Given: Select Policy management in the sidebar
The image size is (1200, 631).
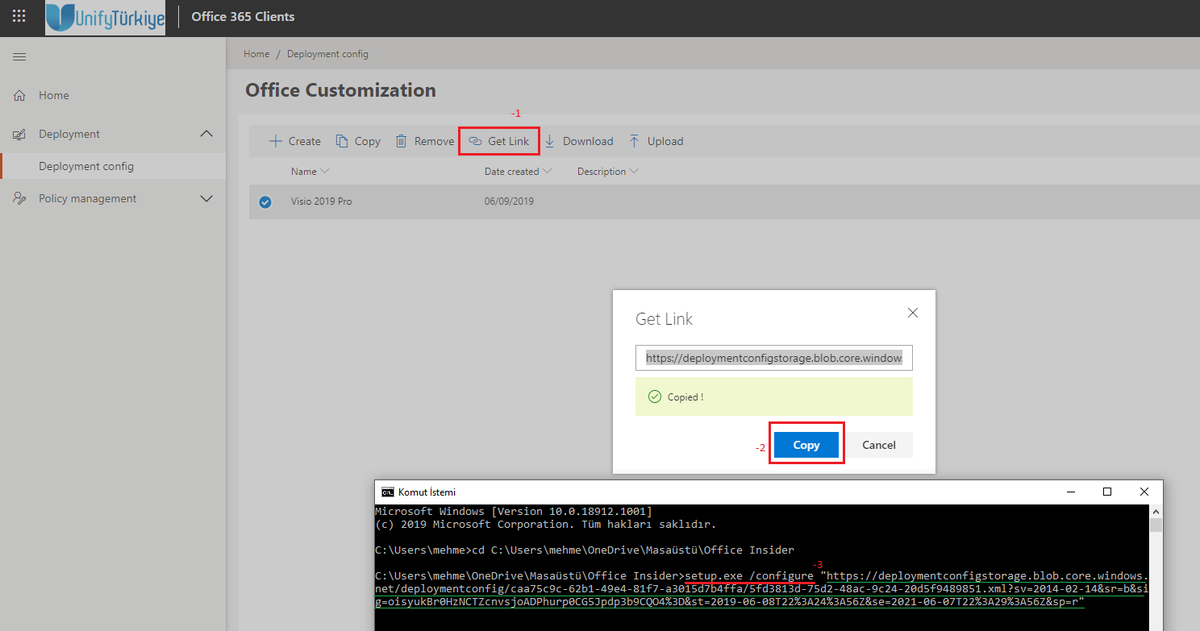Looking at the screenshot, I should click(x=87, y=199).
